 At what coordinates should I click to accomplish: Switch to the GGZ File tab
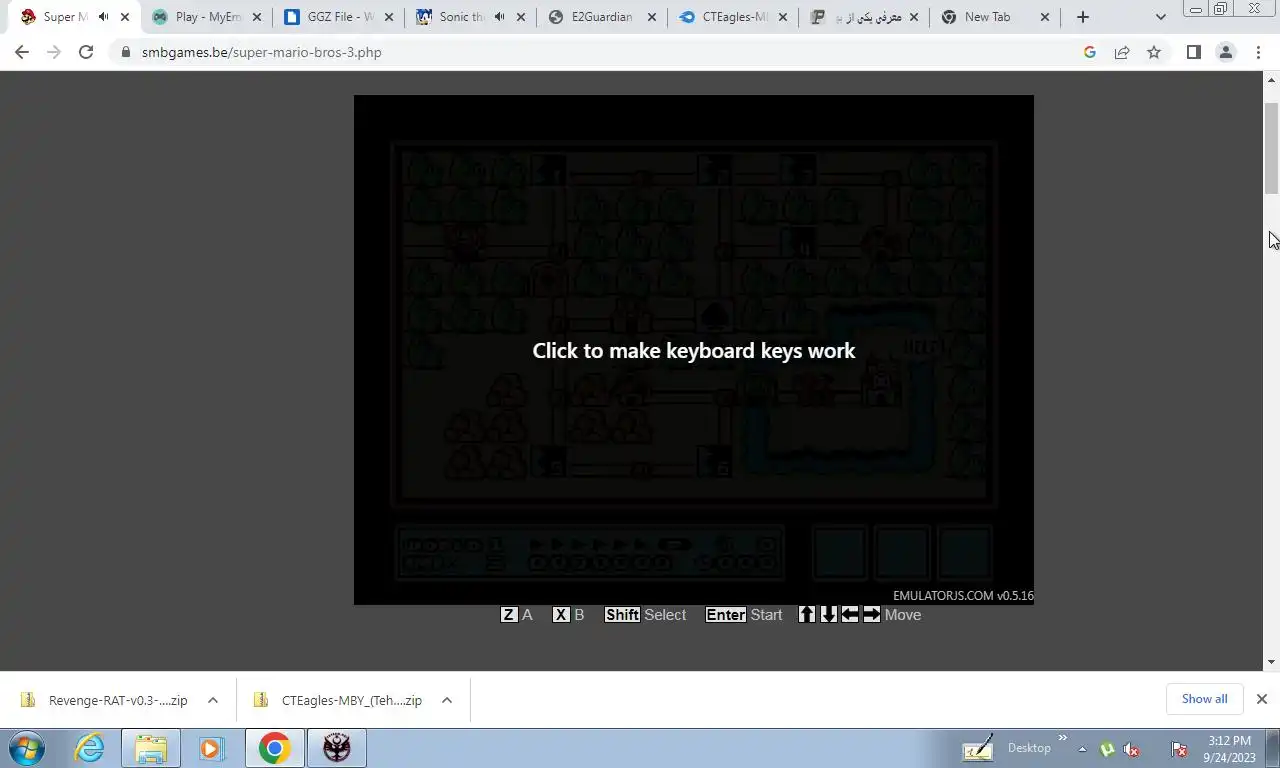click(338, 17)
